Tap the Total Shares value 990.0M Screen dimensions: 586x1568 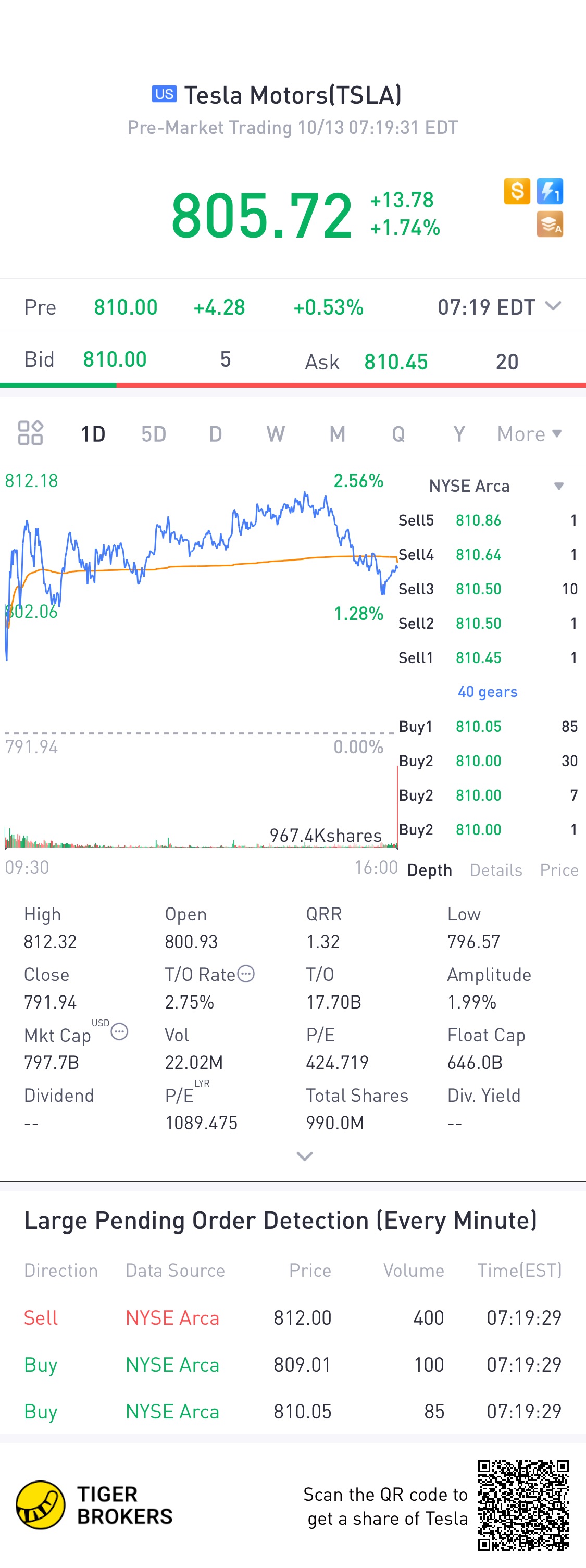pos(335,1123)
